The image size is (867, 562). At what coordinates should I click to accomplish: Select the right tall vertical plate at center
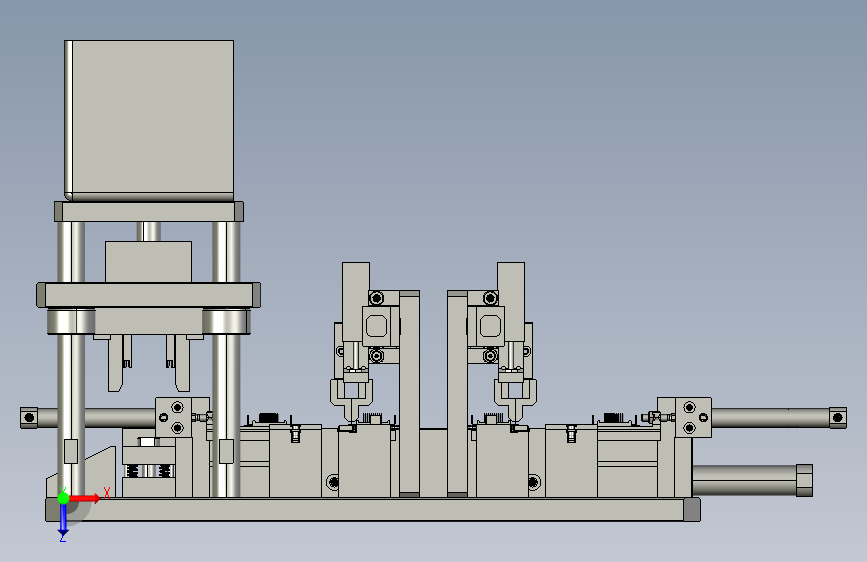tap(457, 393)
